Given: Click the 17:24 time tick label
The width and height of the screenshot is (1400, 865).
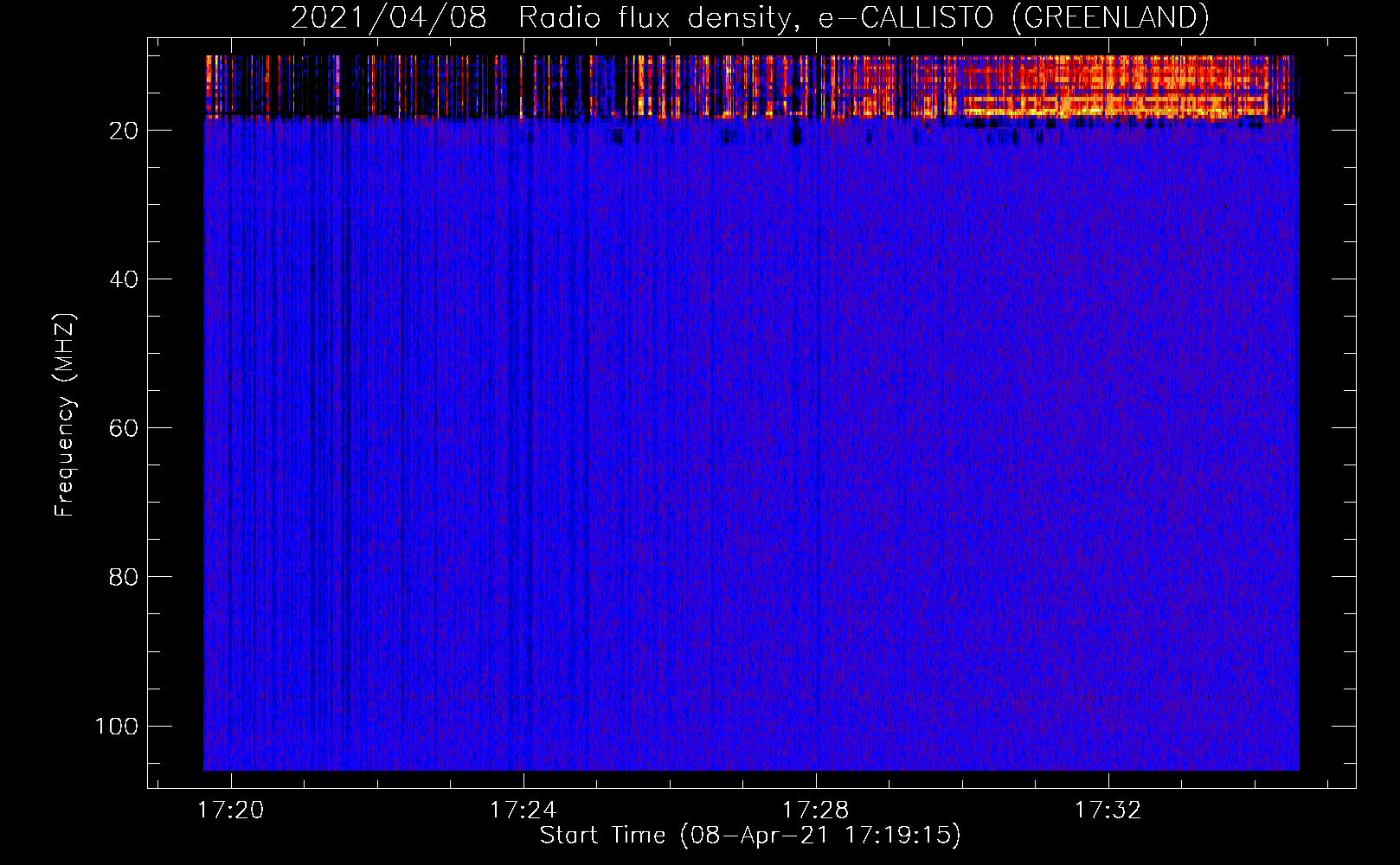Looking at the screenshot, I should point(523,811).
